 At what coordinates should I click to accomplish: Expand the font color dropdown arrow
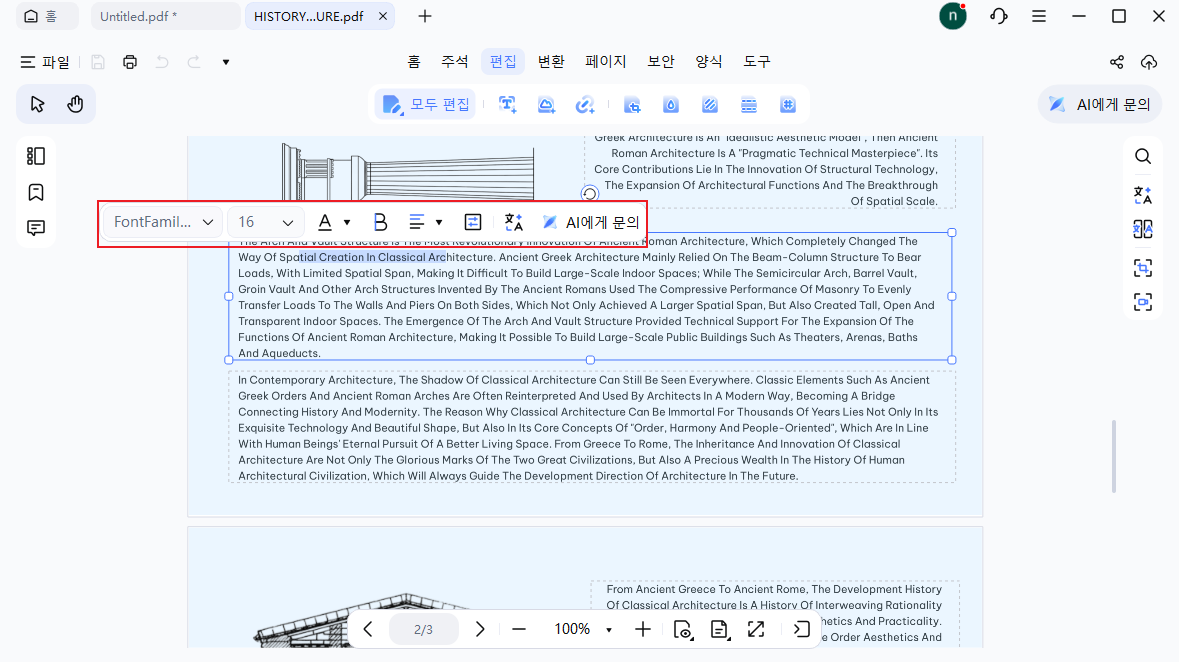coord(347,223)
